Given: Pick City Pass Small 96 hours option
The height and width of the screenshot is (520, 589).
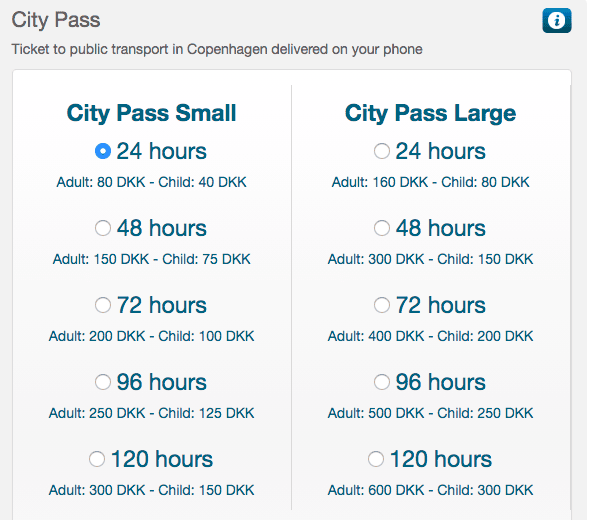Looking at the screenshot, I should [x=103, y=382].
